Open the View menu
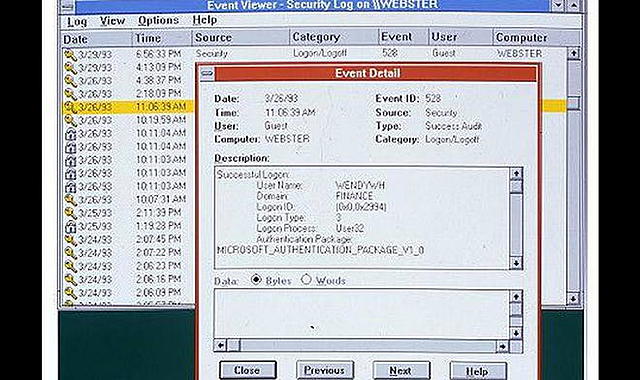This screenshot has width=640, height=380. coord(112,20)
